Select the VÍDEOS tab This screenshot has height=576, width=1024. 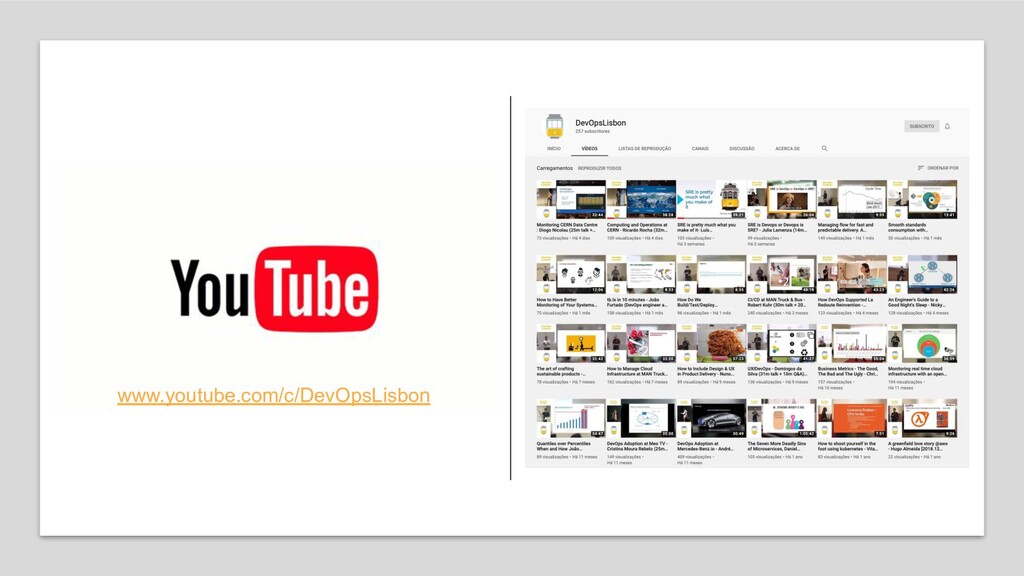pos(590,149)
